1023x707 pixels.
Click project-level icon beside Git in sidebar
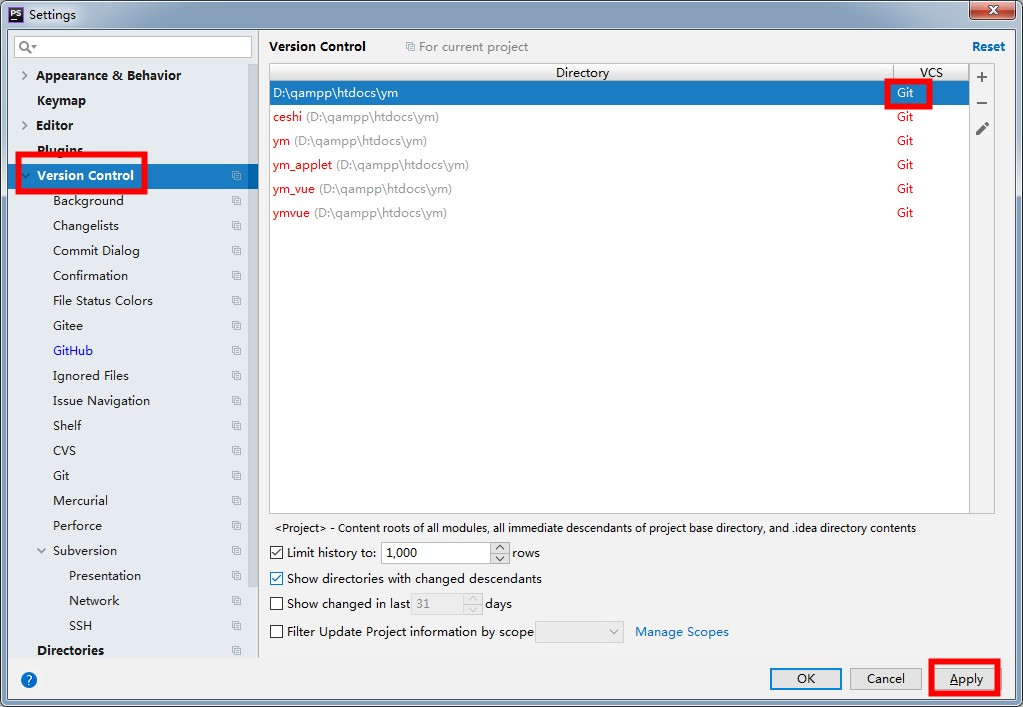click(x=236, y=475)
